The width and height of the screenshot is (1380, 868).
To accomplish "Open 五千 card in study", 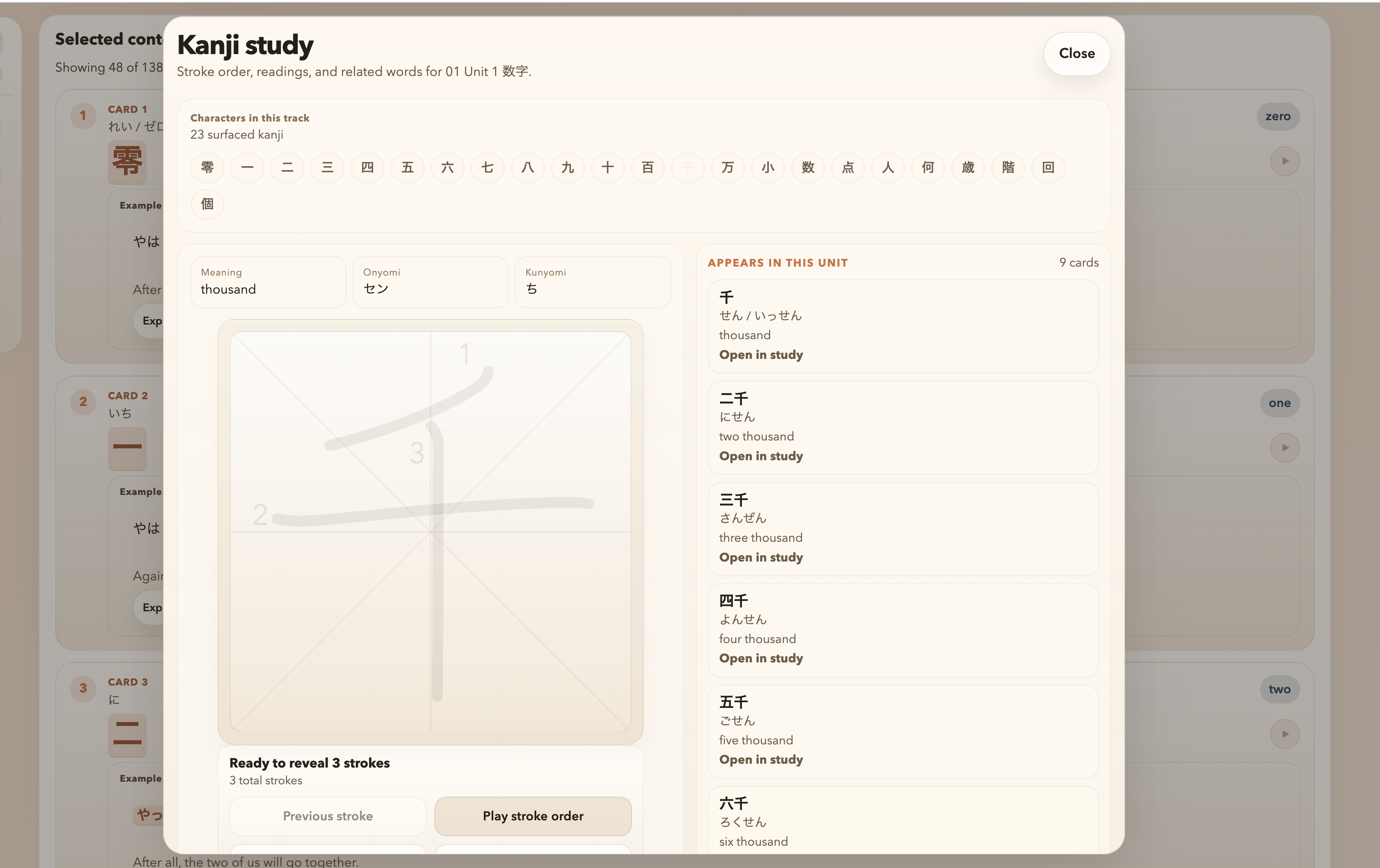I will 761,760.
